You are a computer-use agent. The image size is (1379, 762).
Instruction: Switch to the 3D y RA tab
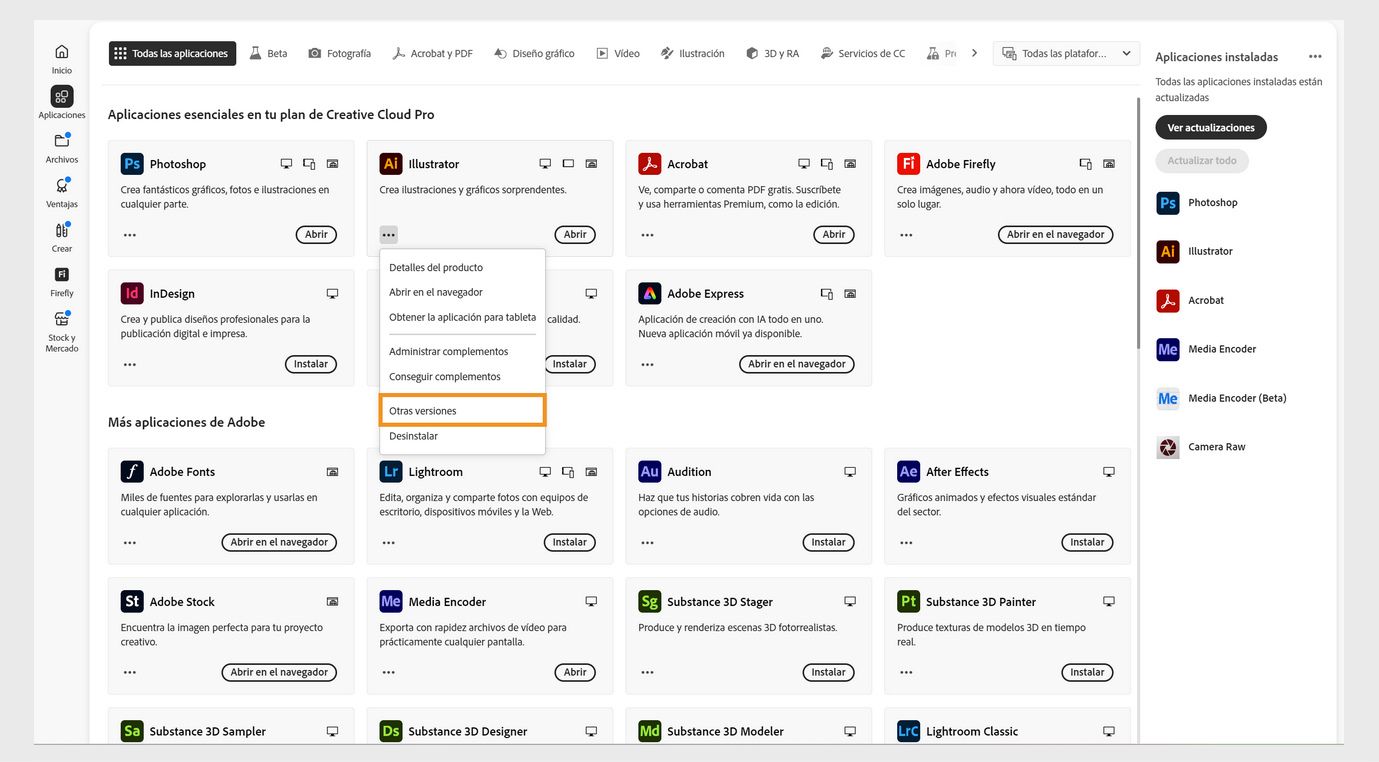click(773, 54)
